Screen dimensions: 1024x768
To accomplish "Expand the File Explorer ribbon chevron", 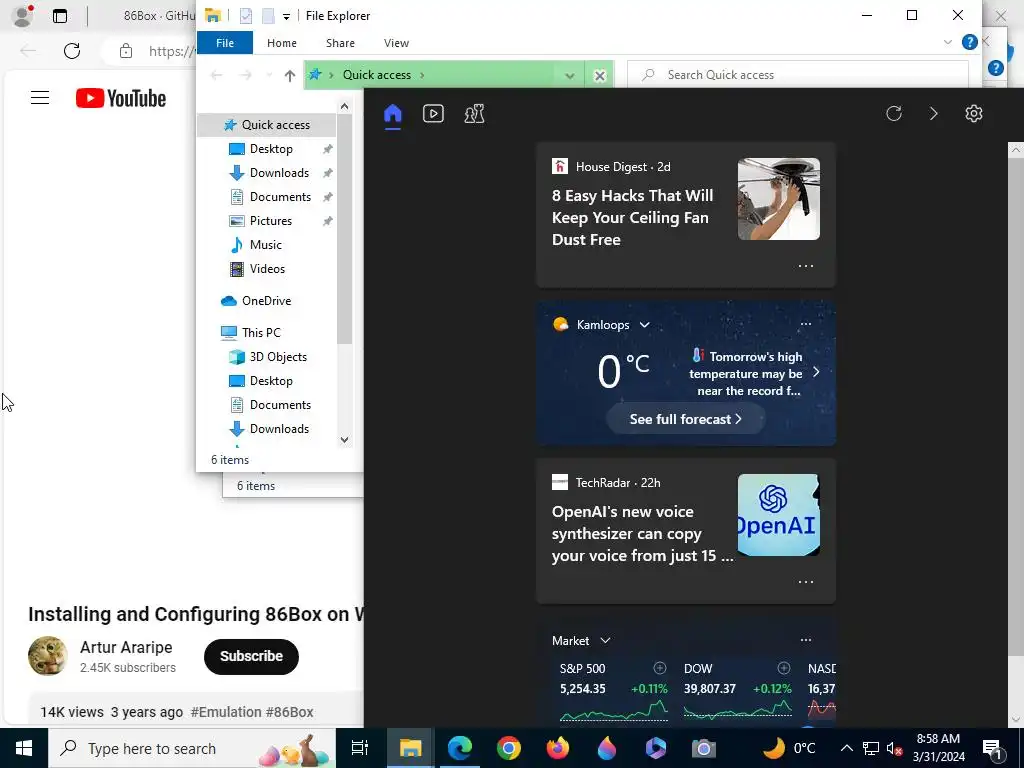I will [x=948, y=42].
